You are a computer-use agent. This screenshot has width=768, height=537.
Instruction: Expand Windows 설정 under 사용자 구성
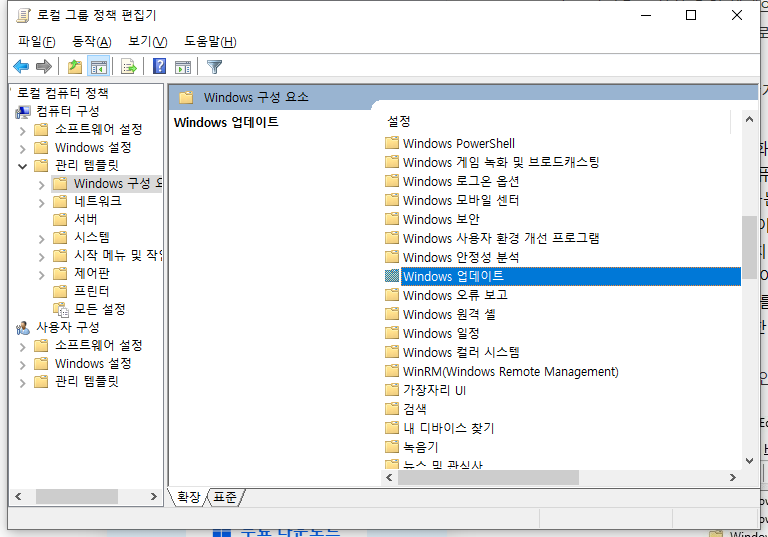[x=23, y=365]
